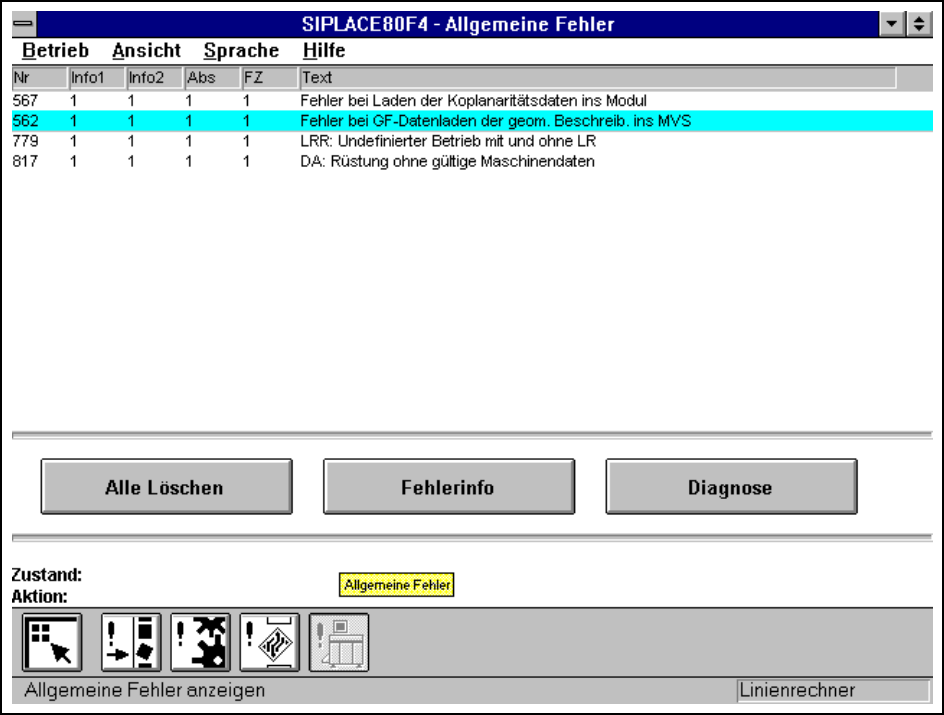Click the title bar maximize restore arrows
Screen dimensions: 944x715
click(919, 24)
